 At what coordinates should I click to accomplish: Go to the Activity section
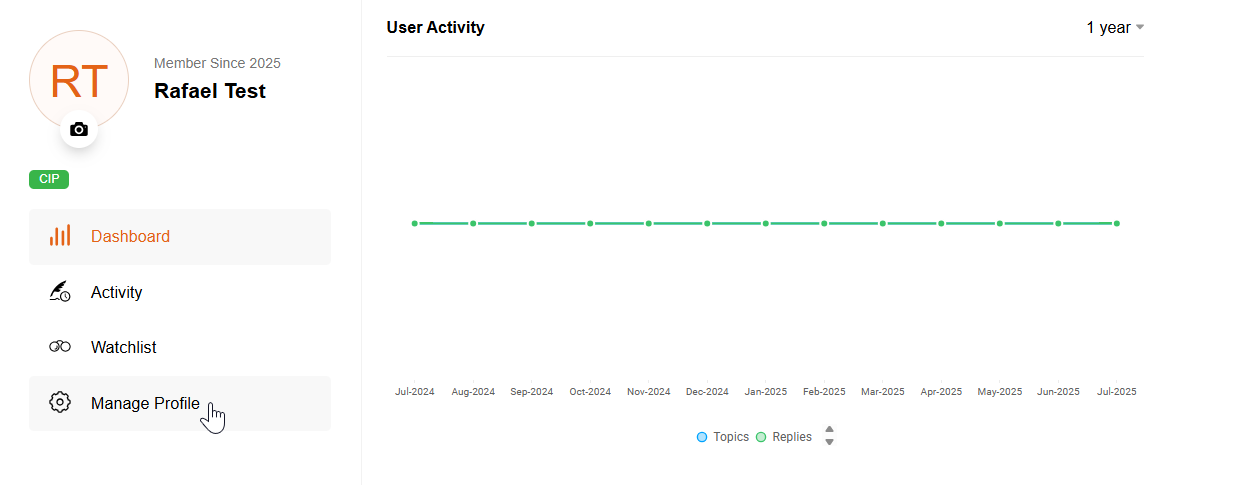(116, 292)
